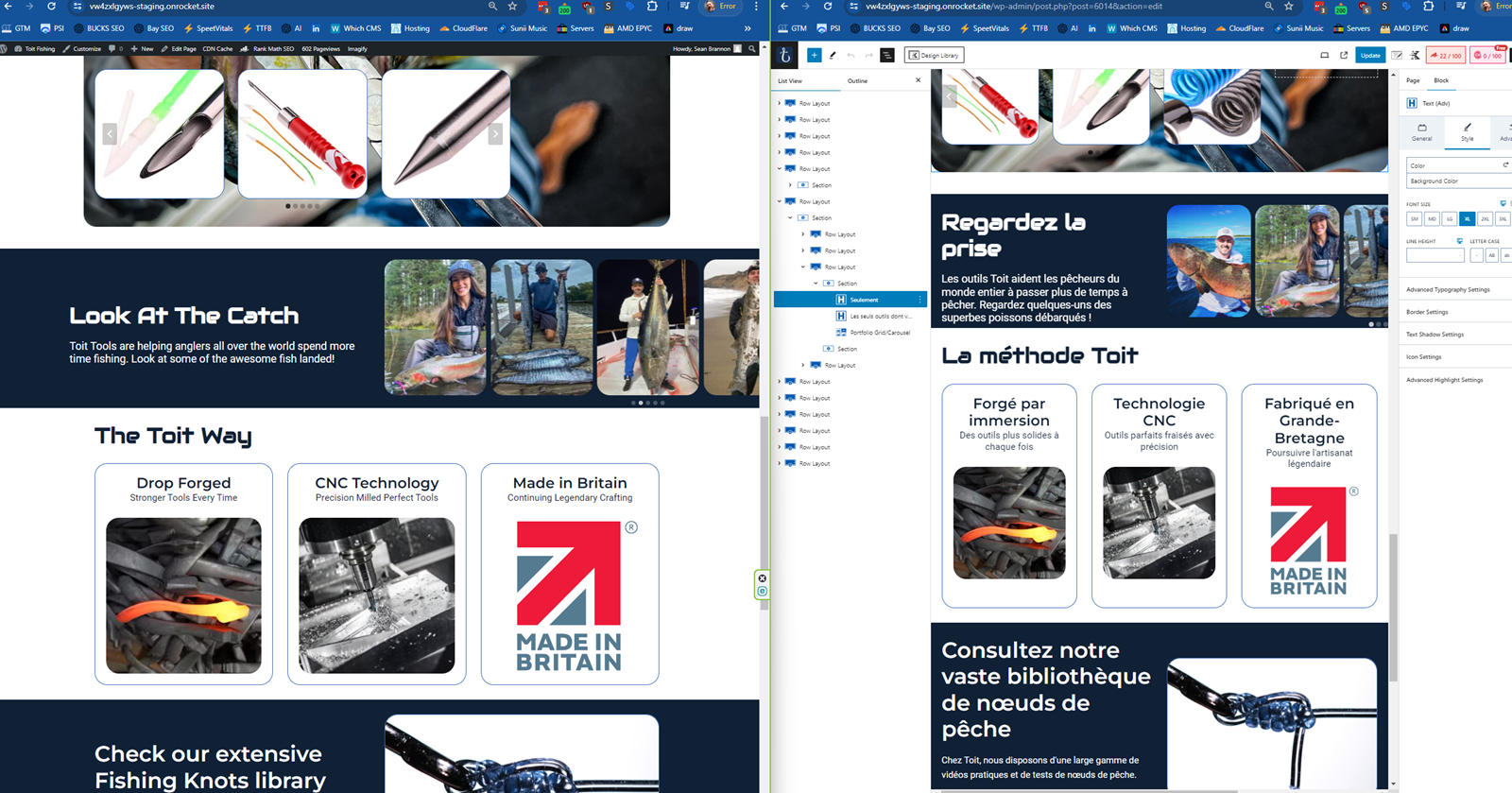This screenshot has width=1512, height=793.
Task: Set font size to 2XL
Action: [x=1486, y=218]
